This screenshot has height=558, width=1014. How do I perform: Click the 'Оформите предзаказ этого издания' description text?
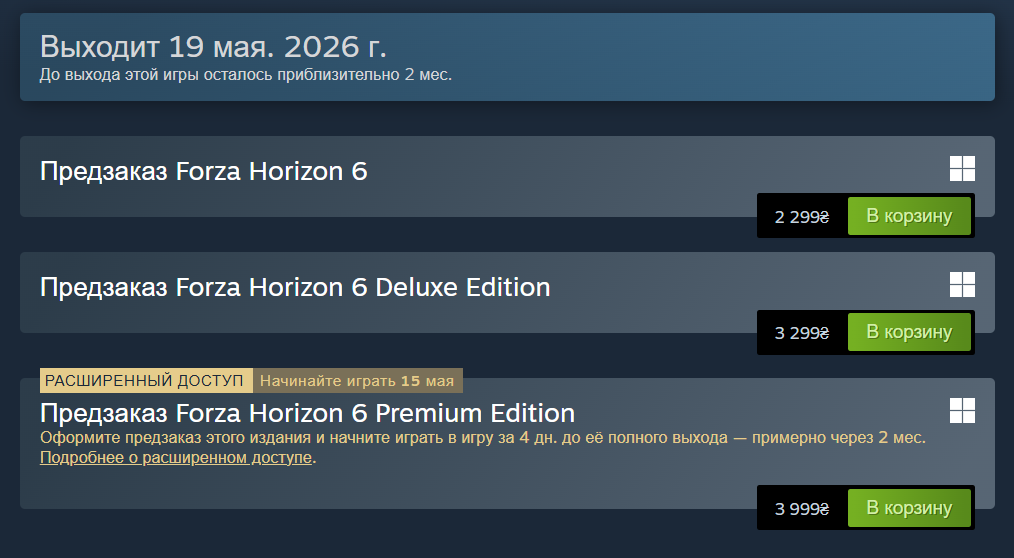point(482,438)
